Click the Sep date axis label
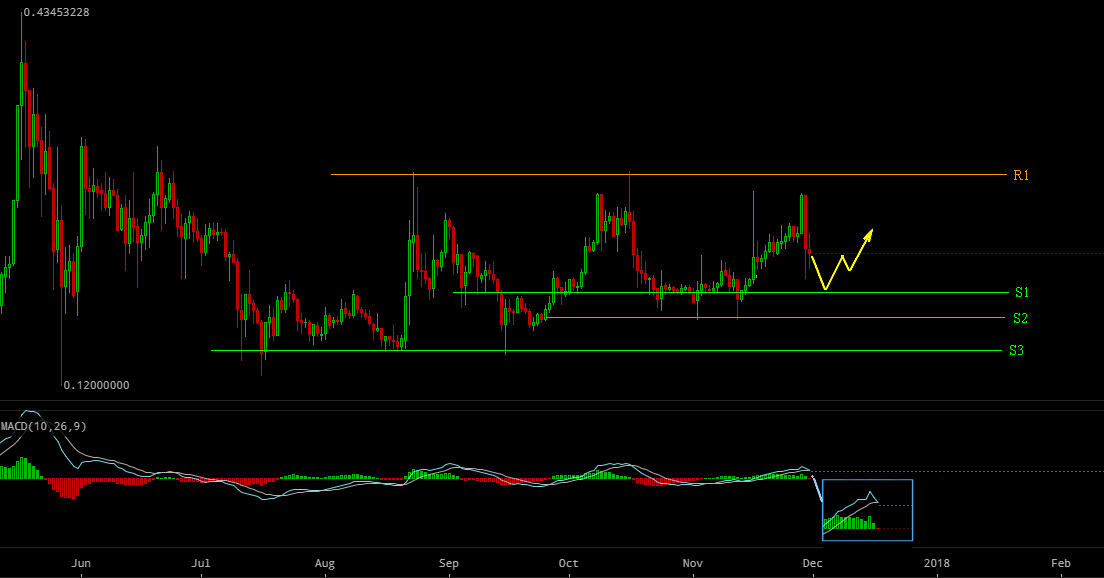This screenshot has height=578, width=1104. [x=448, y=563]
